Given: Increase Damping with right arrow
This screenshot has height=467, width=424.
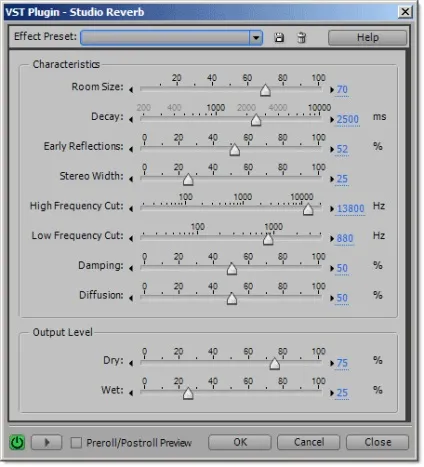Looking at the screenshot, I should click(x=332, y=268).
